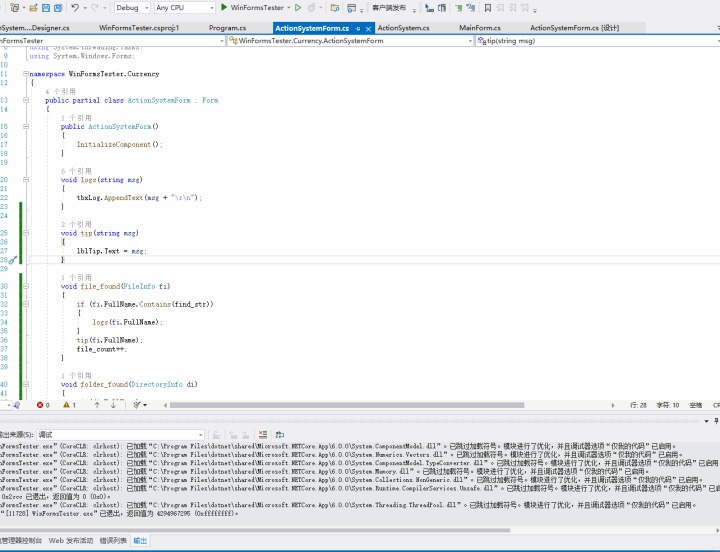Switch to the WinFormsTester.csproj tab

tap(139, 28)
